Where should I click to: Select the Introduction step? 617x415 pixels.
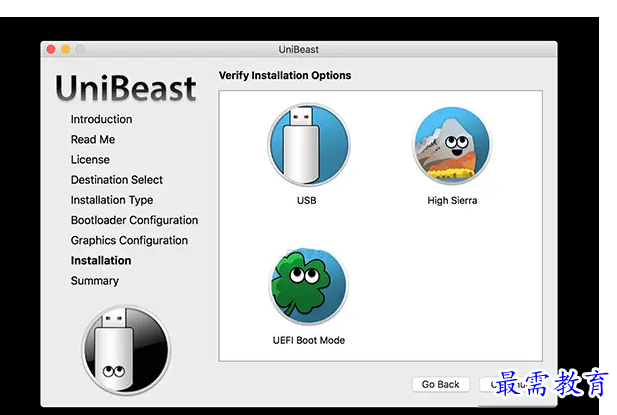[x=102, y=119]
